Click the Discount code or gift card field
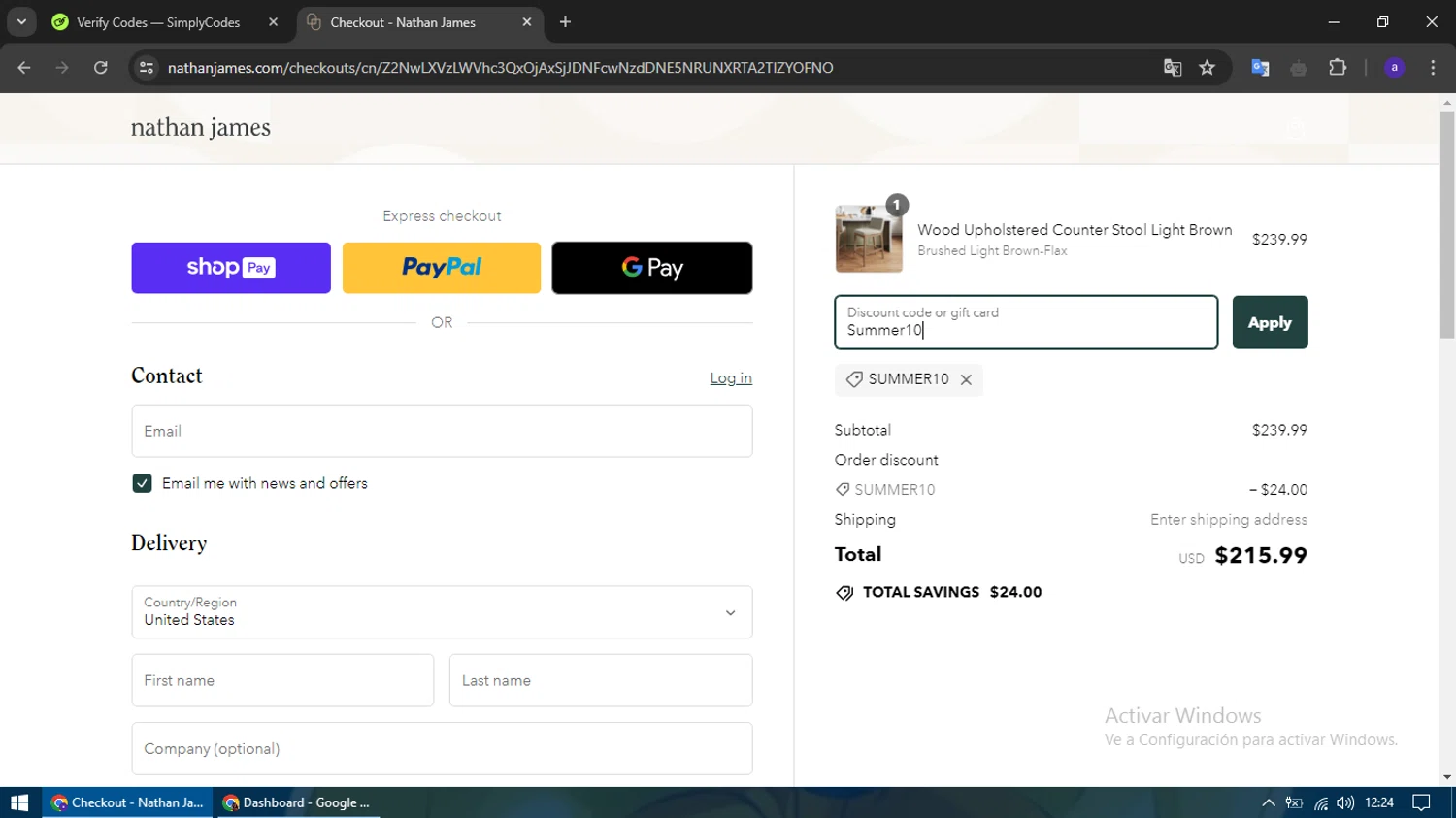The image size is (1456, 818). (x=1026, y=322)
